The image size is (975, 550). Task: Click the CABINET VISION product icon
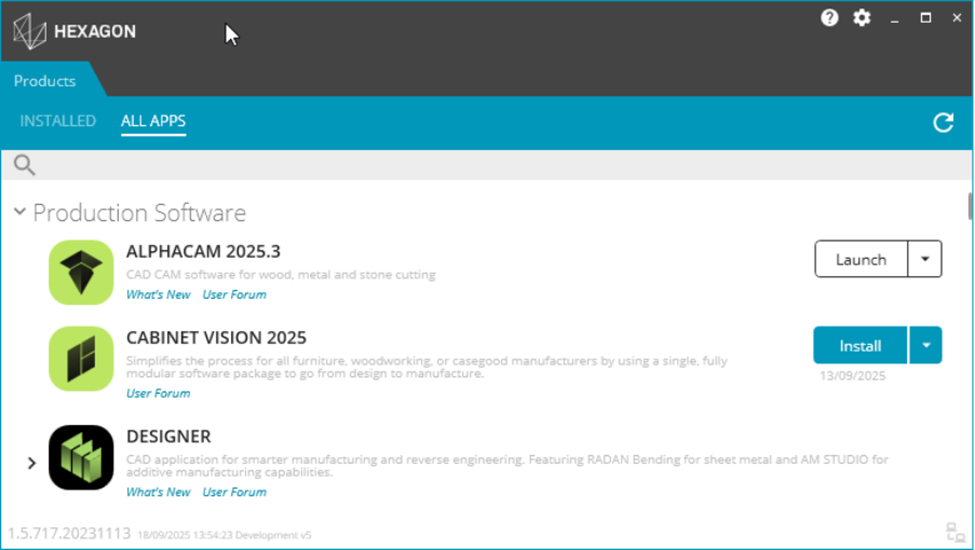click(81, 359)
